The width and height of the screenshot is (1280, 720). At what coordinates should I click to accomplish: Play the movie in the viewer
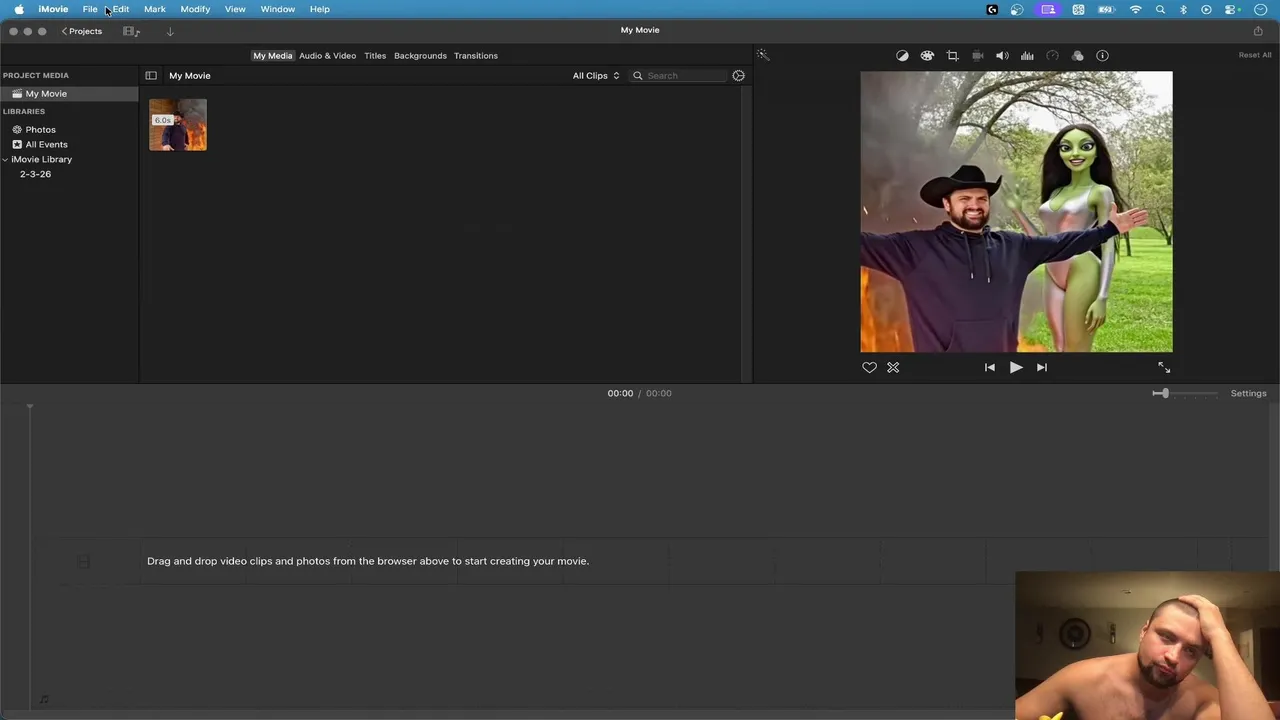[x=1016, y=367]
